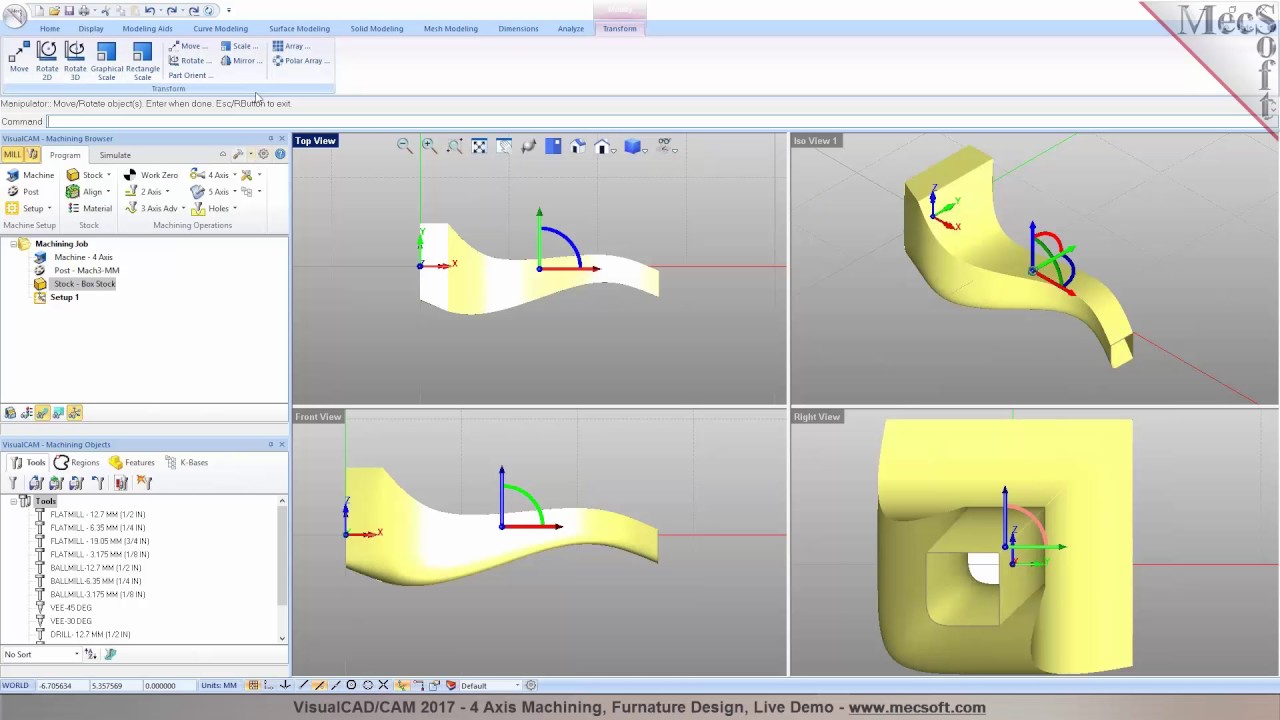This screenshot has height=720, width=1280.
Task: Collapse the Tools tree node
Action: 13,501
